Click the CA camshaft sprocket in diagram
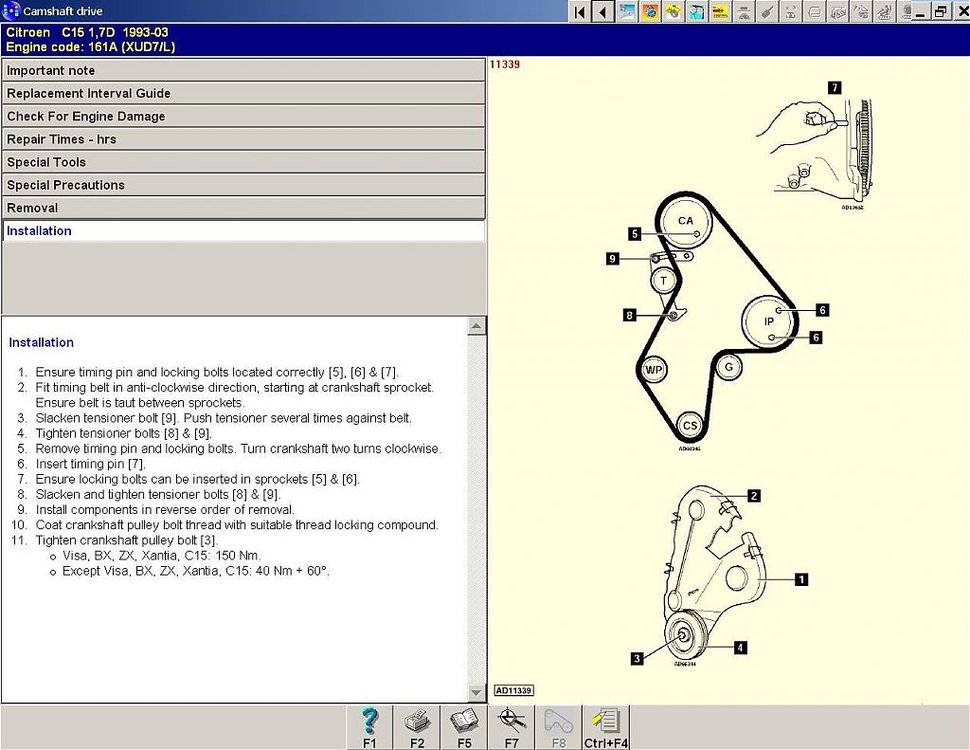Screen dimensions: 970x750 (685, 221)
